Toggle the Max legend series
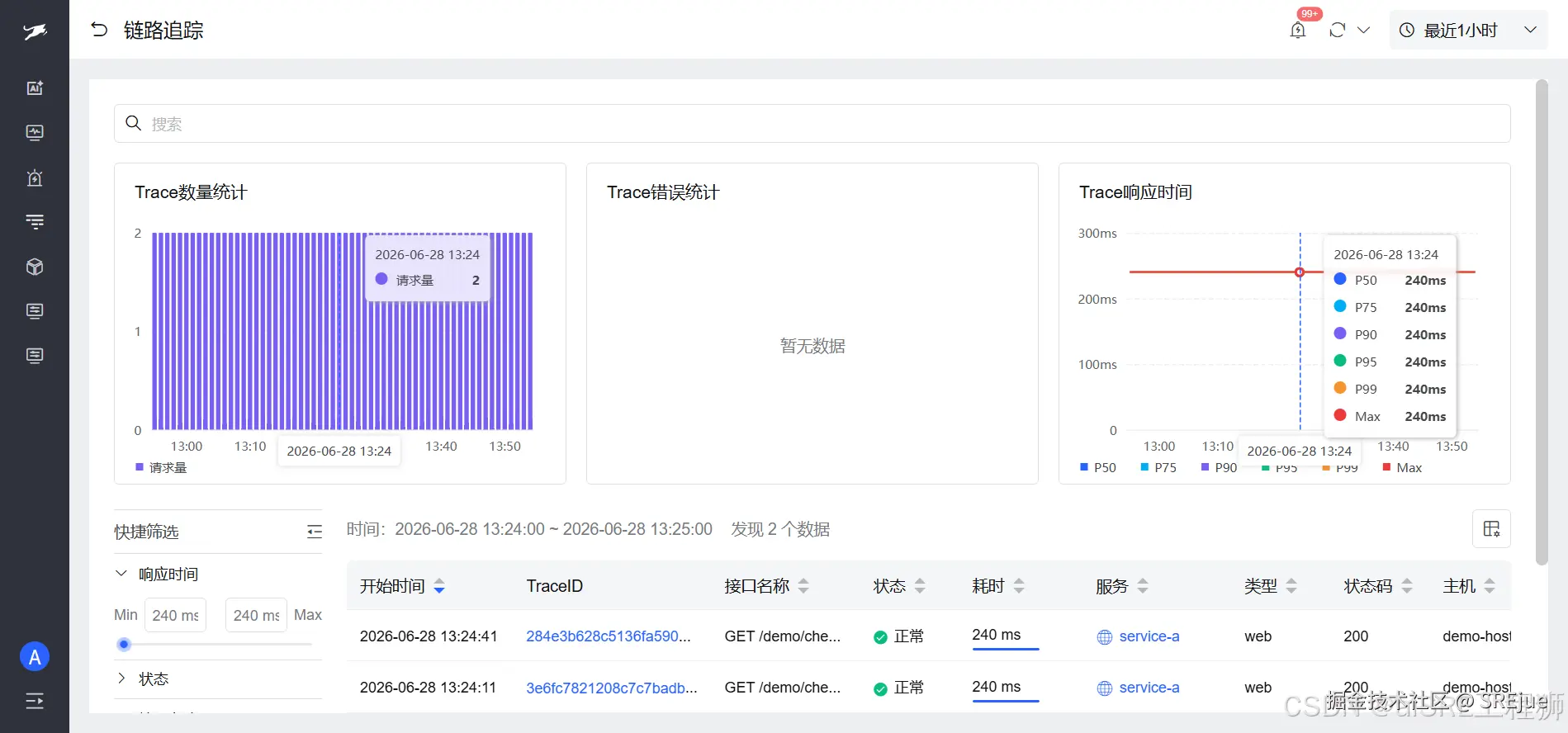Viewport: 1568px width, 733px height. click(1402, 467)
